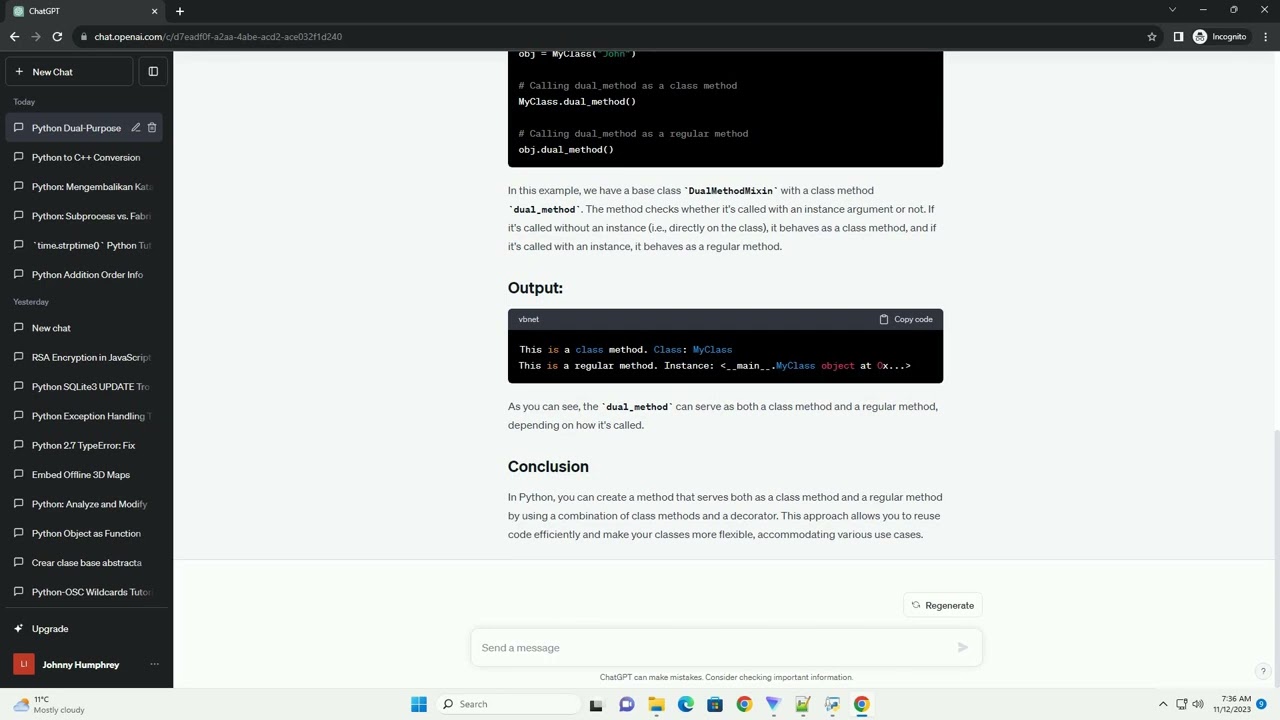Open a new browser tab
1280x720 pixels.
(180, 11)
